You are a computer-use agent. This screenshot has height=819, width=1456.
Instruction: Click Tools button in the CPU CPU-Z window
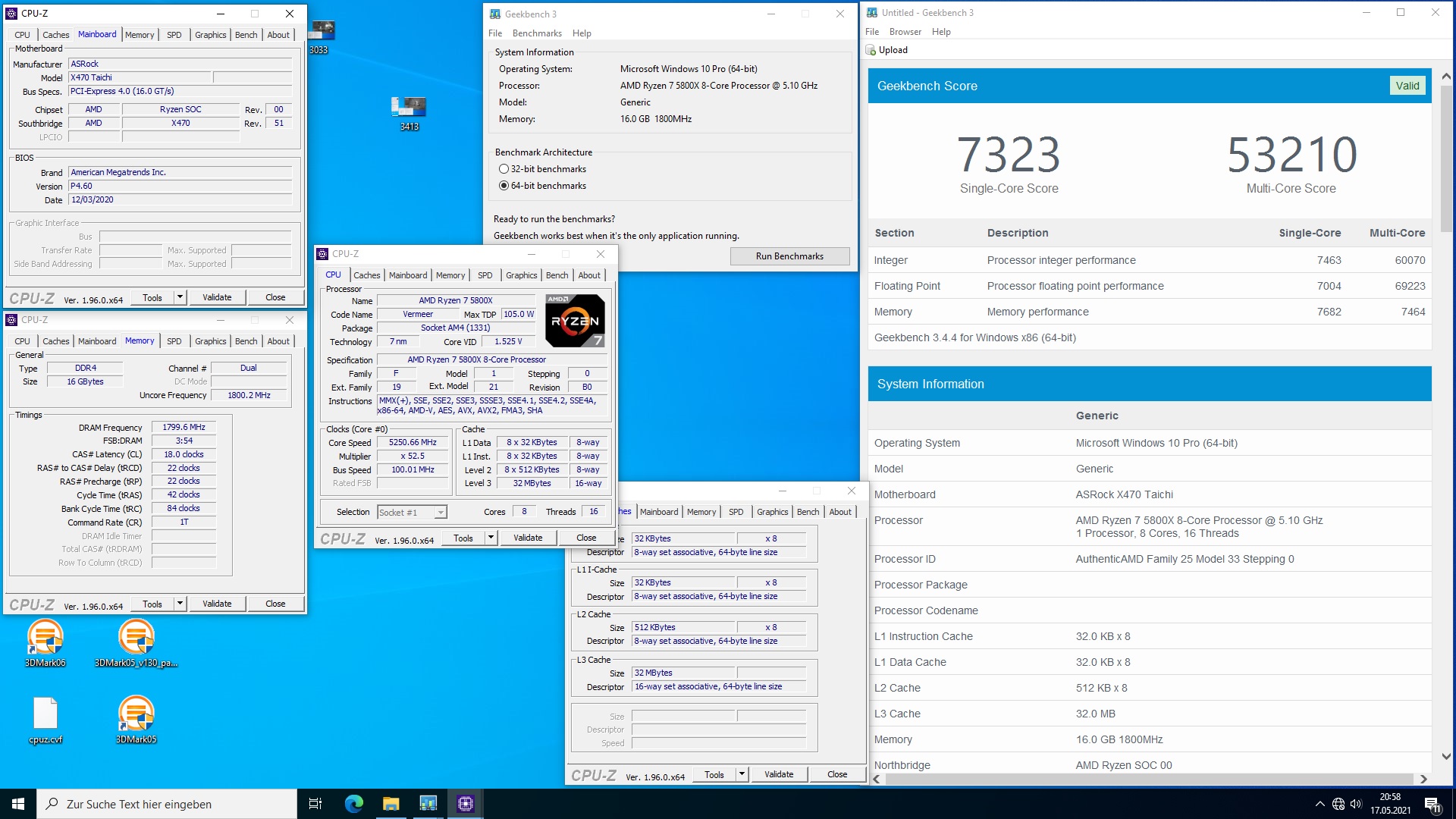tap(463, 538)
